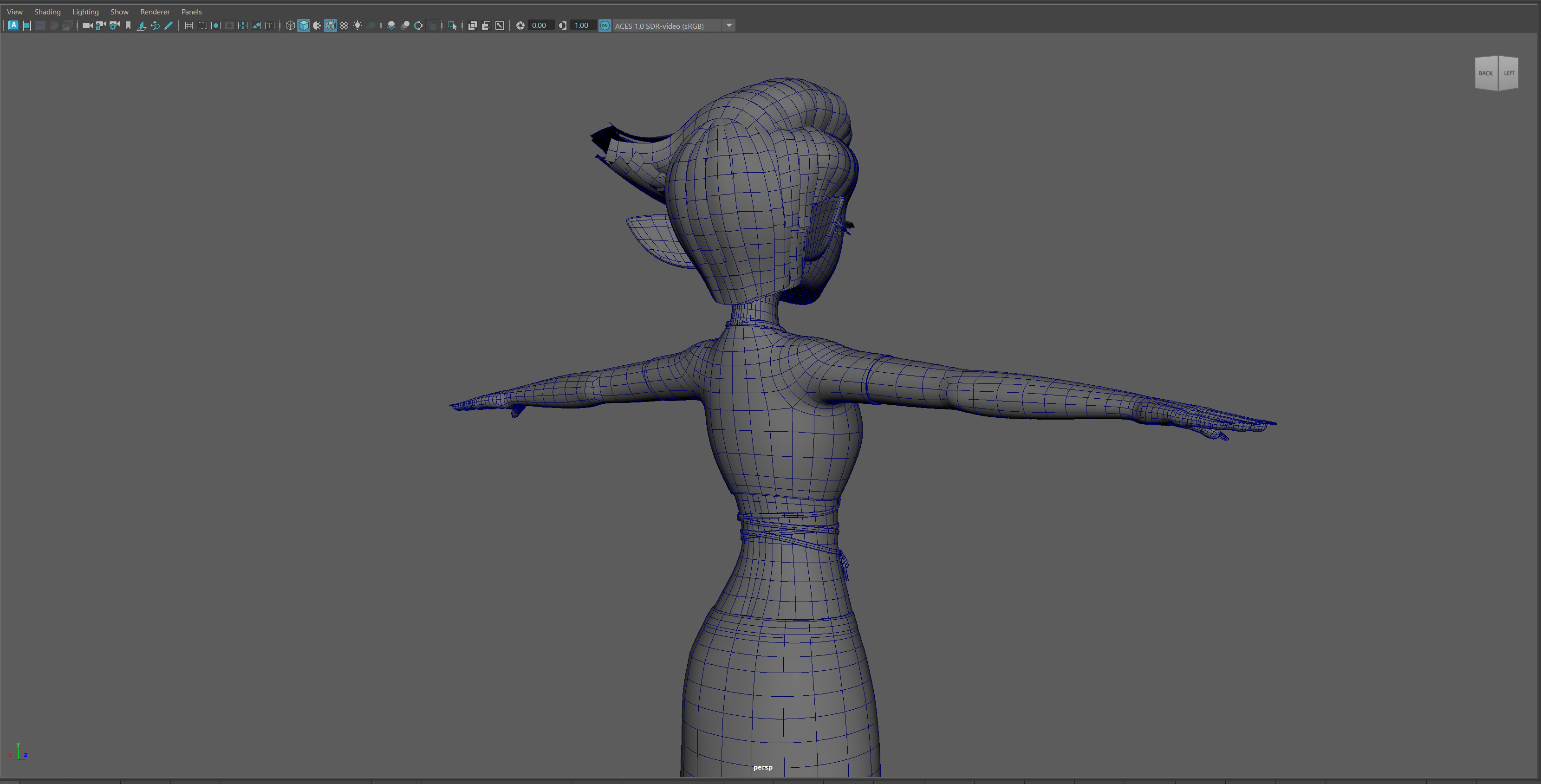The width and height of the screenshot is (1541, 784).
Task: Toggle the Field Chart icon
Action: point(243,26)
